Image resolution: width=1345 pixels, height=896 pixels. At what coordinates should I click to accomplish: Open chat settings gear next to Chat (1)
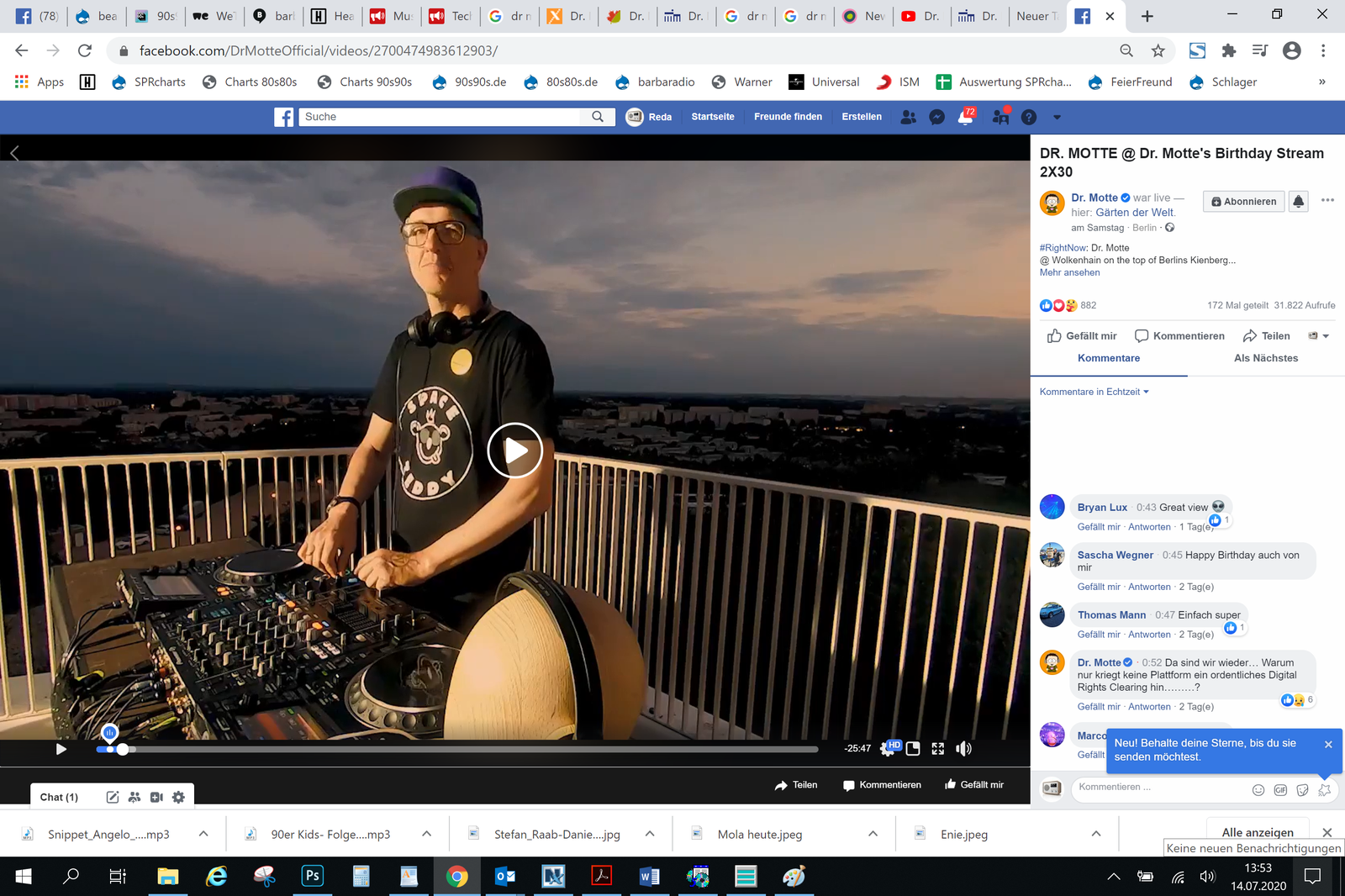coord(178,797)
